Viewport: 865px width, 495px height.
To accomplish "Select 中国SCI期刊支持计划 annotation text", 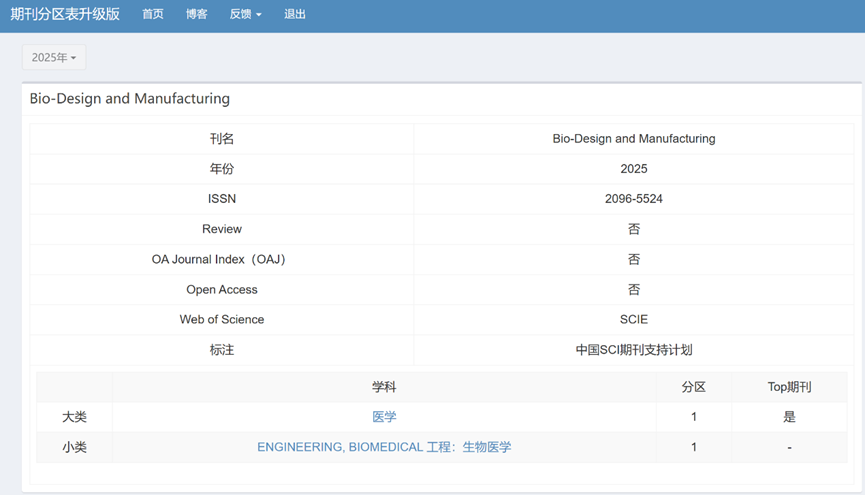I will 634,350.
